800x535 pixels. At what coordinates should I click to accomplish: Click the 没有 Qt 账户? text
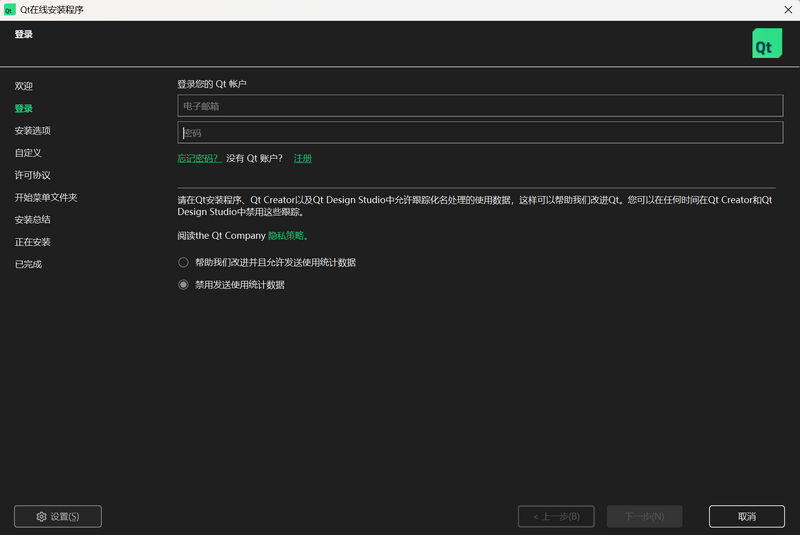coord(254,159)
